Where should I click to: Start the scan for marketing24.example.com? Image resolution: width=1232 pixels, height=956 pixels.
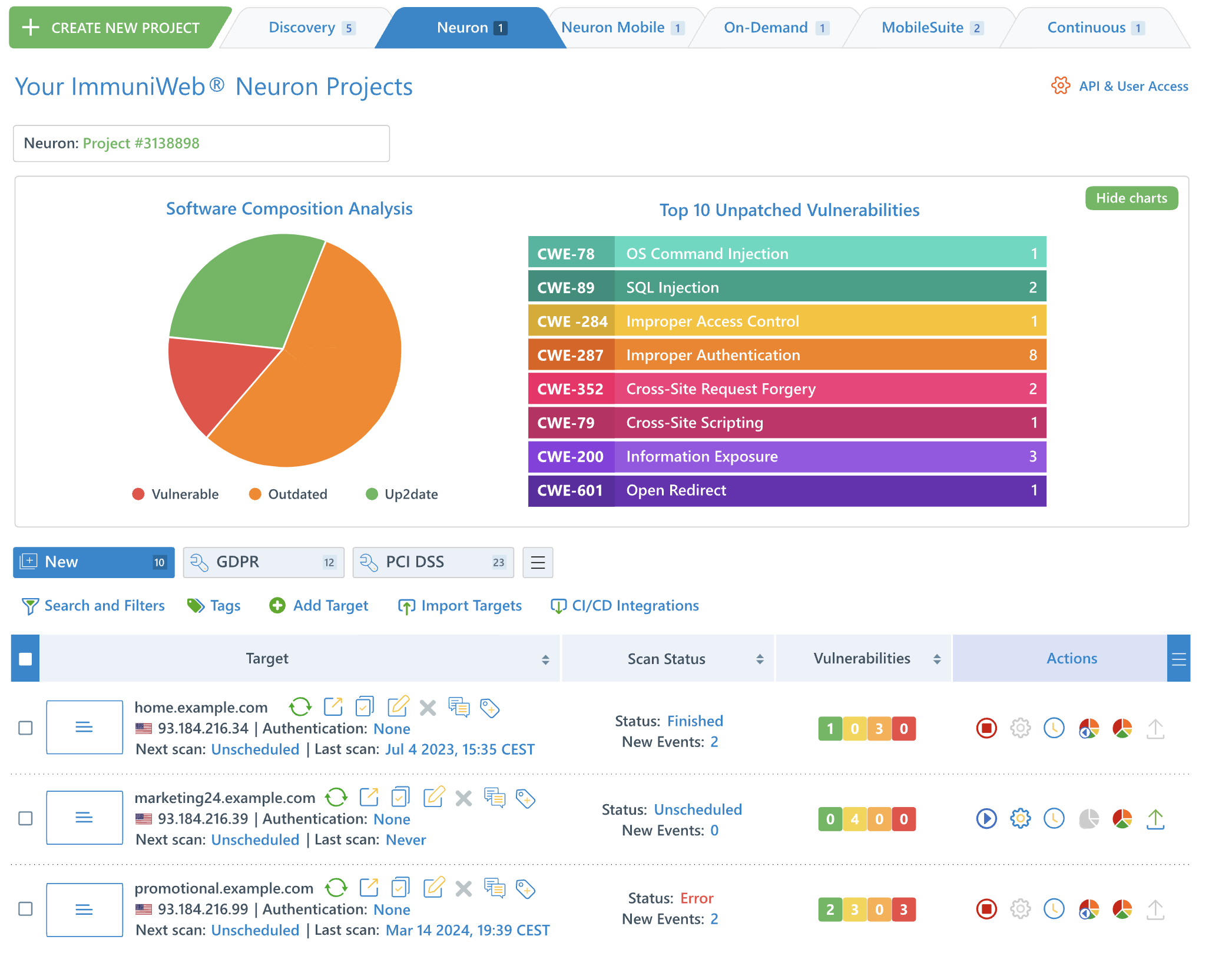[x=986, y=818]
